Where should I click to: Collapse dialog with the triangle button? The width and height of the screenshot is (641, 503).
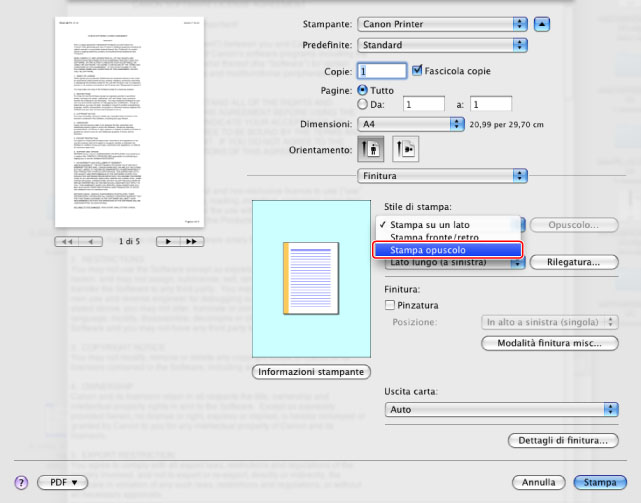[x=541, y=22]
